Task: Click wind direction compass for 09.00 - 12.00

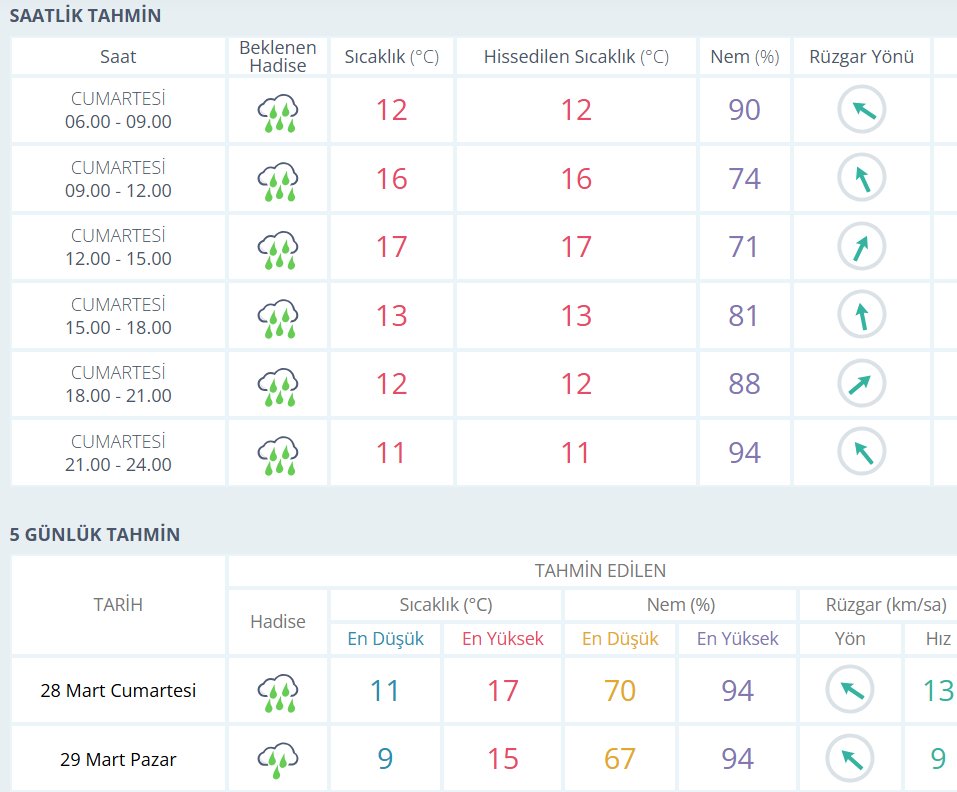Action: click(x=861, y=179)
